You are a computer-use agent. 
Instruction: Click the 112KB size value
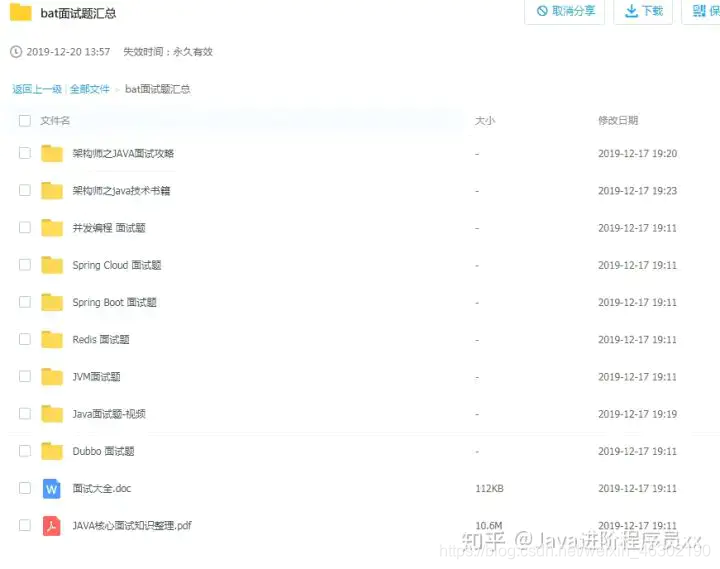tap(489, 488)
